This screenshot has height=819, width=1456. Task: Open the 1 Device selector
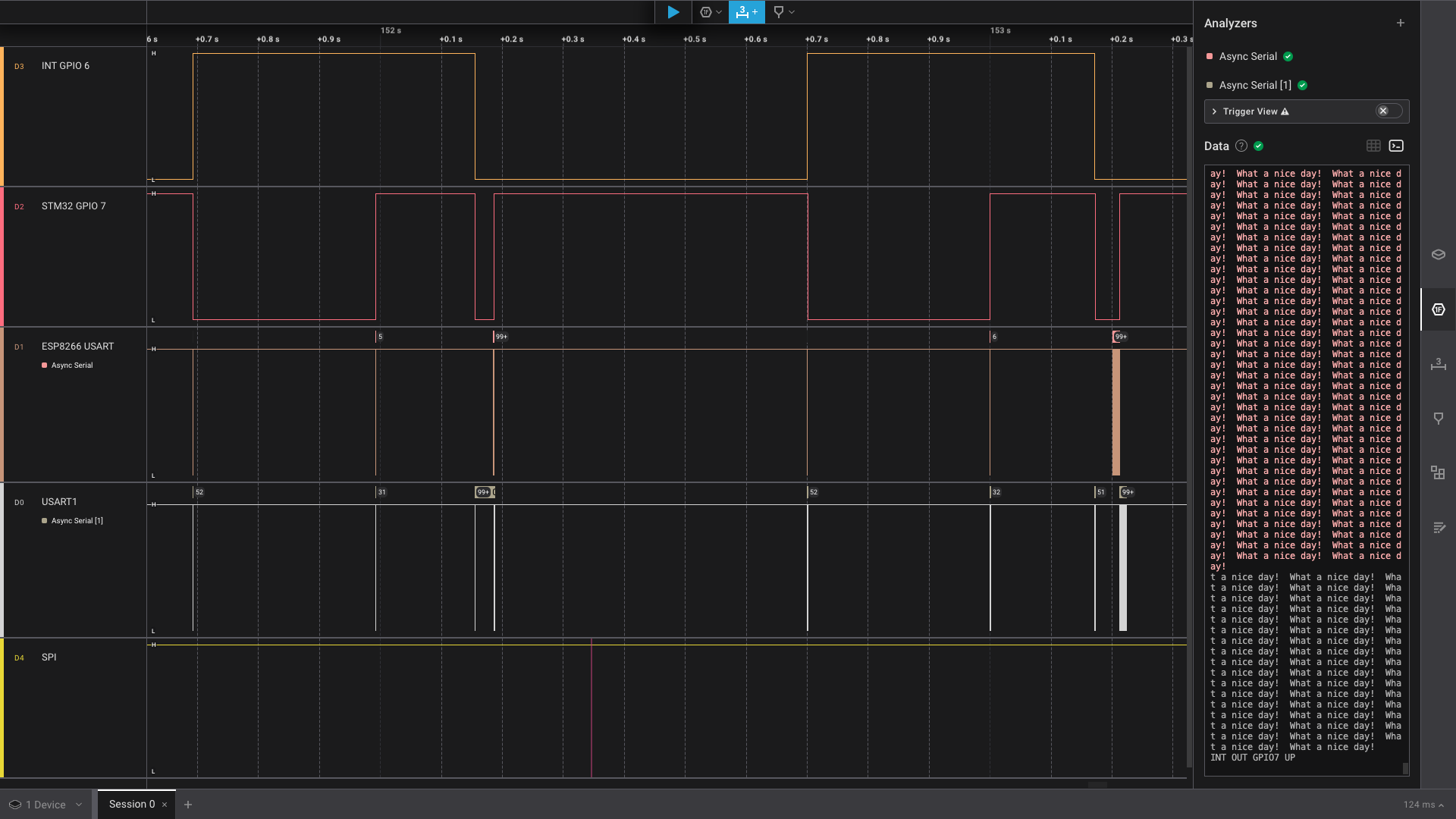(x=45, y=805)
